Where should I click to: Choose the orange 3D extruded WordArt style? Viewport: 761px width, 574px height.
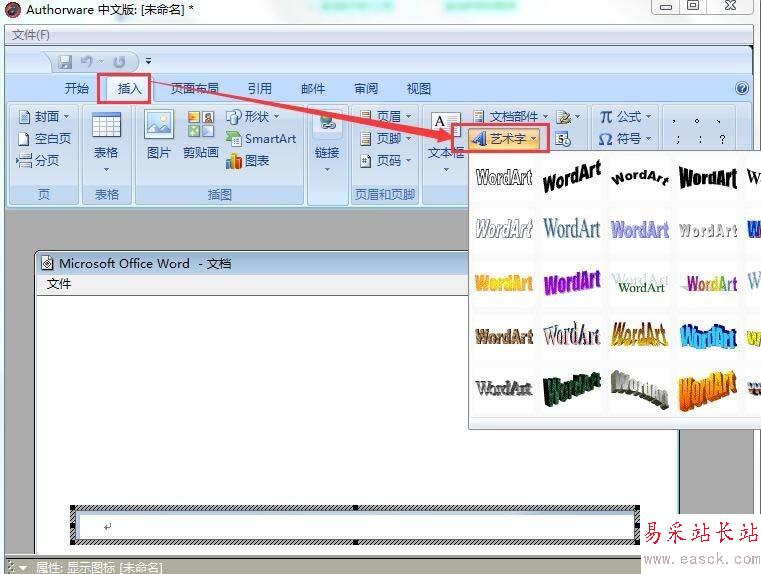tap(708, 390)
